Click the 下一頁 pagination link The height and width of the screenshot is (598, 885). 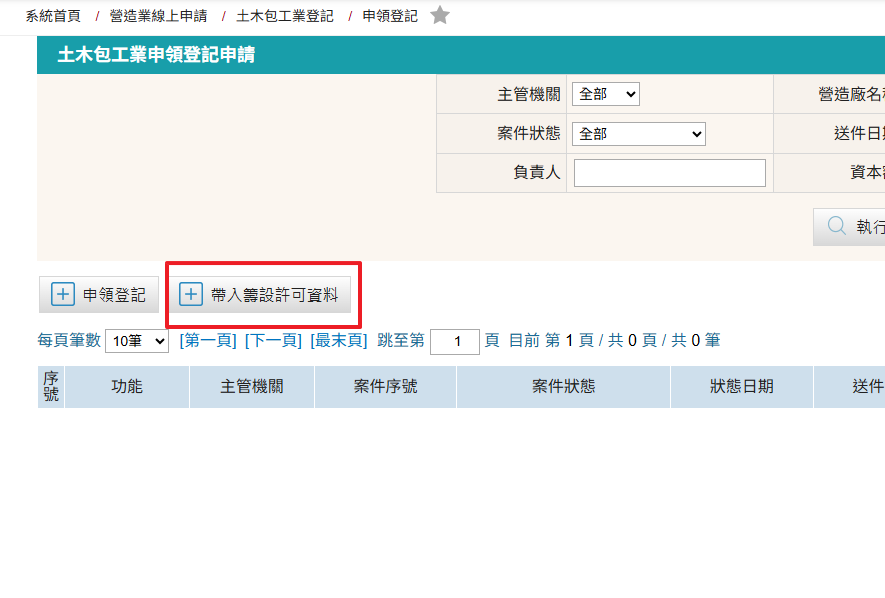click(273, 341)
